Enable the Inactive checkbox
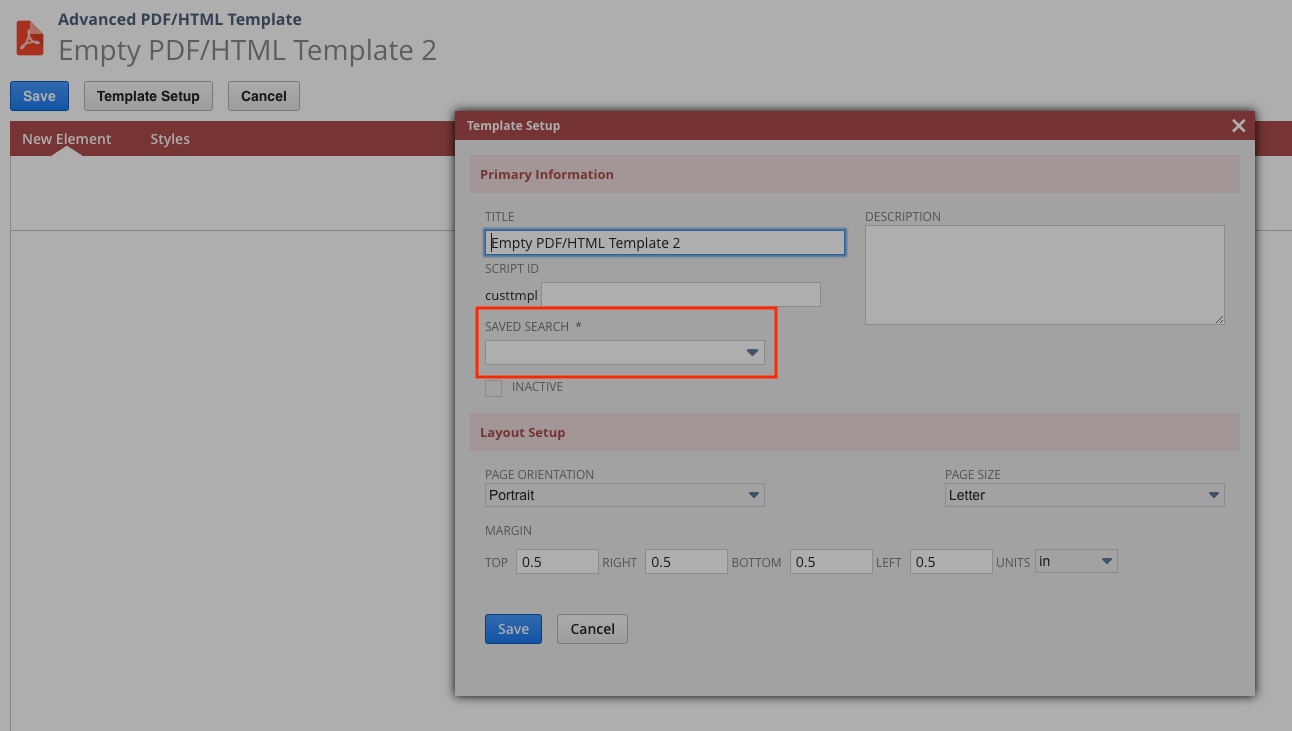The width and height of the screenshot is (1292, 731). (493, 388)
